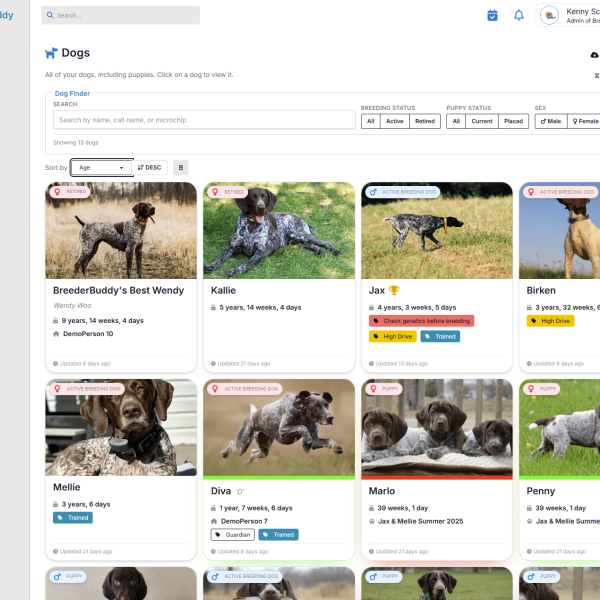The height and width of the screenshot is (600, 600).
Task: Click Marlo's puppies photo
Action: coord(437,428)
